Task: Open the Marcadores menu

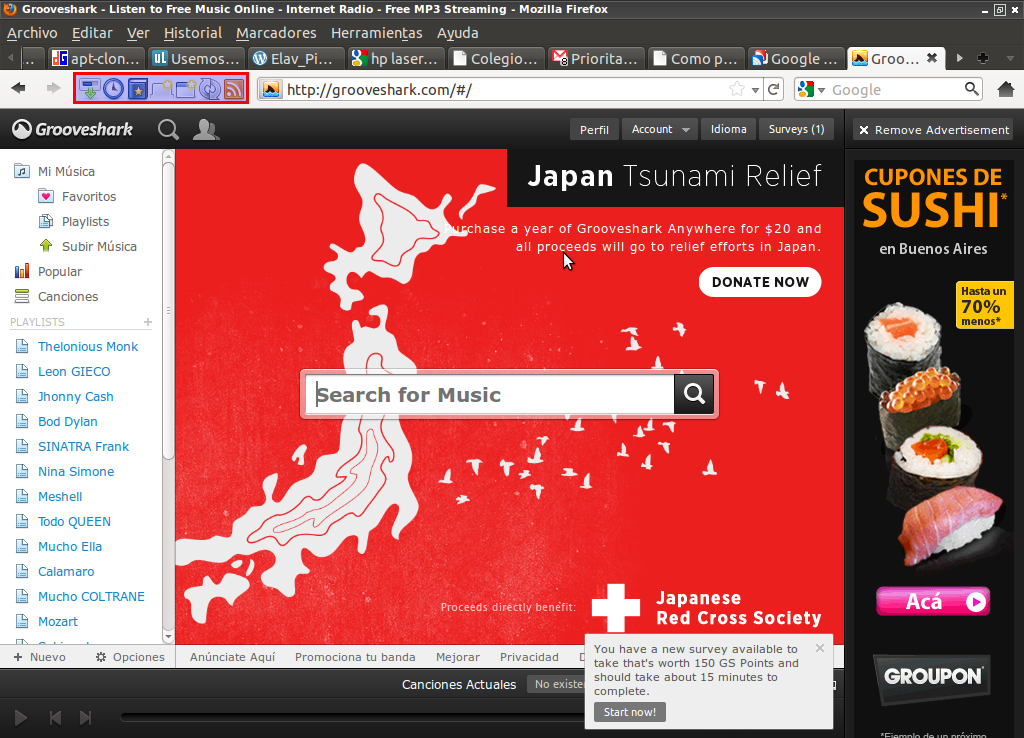Action: 276,33
